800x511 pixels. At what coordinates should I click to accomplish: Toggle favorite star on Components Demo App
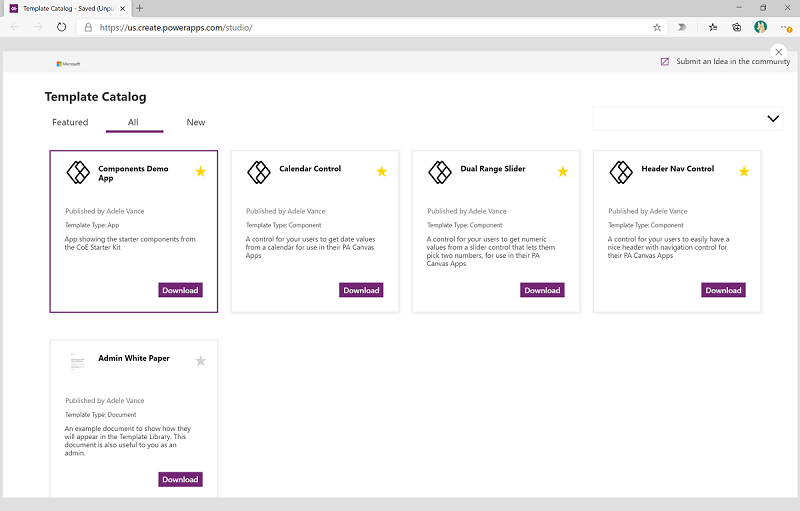click(x=201, y=171)
